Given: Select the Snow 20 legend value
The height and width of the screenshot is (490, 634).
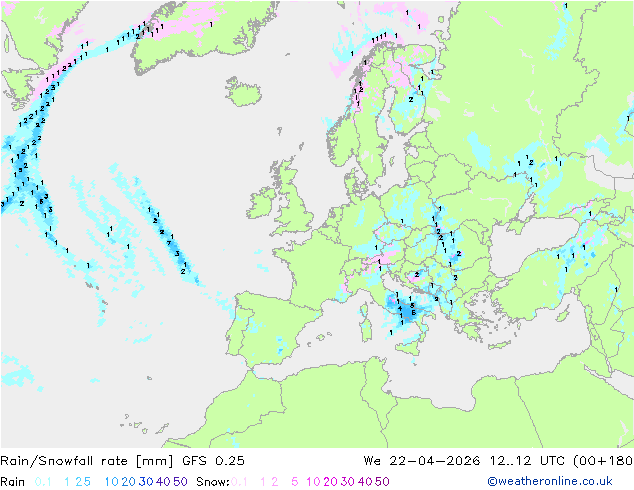Looking at the screenshot, I should [330, 482].
